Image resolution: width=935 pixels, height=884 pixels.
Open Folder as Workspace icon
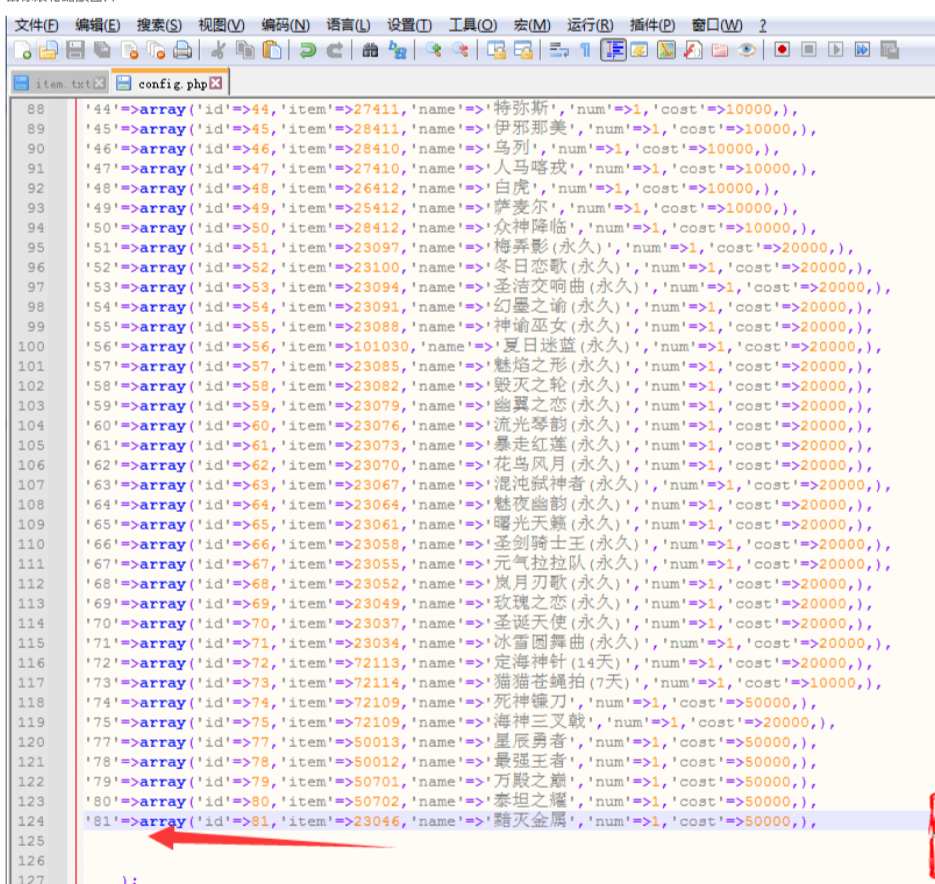[720, 50]
